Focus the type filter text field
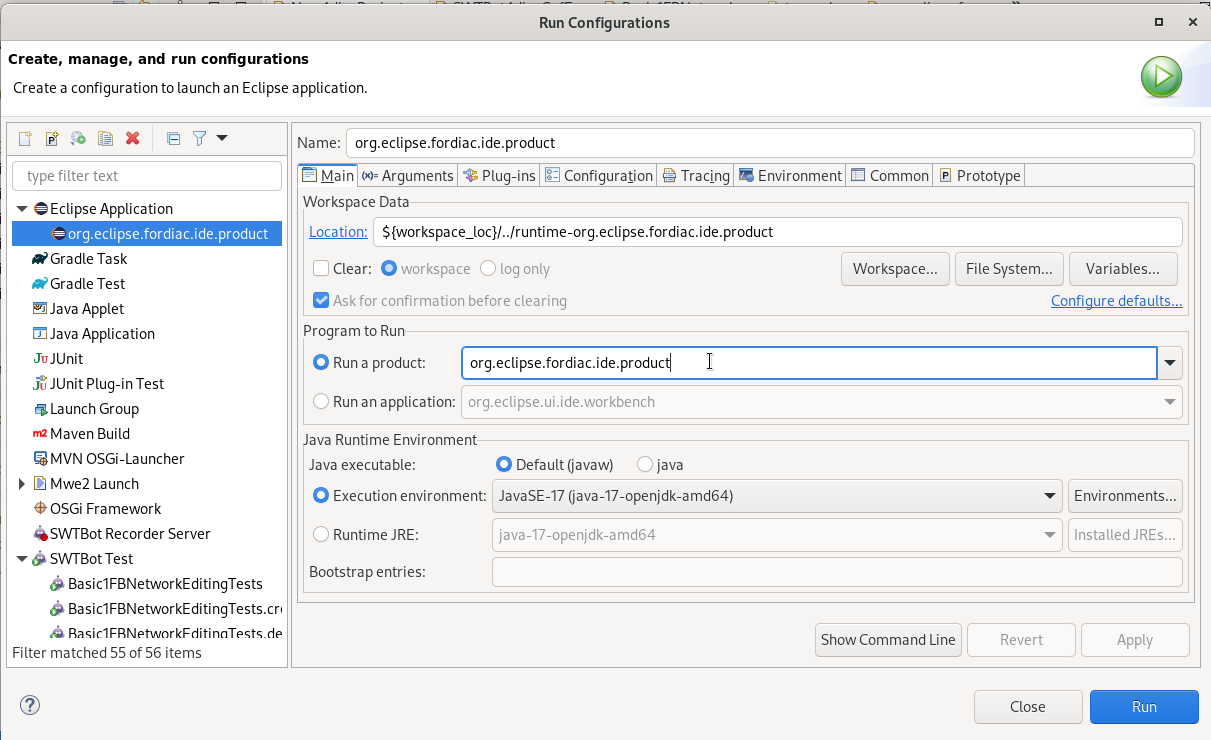The width and height of the screenshot is (1211, 740). tap(146, 174)
